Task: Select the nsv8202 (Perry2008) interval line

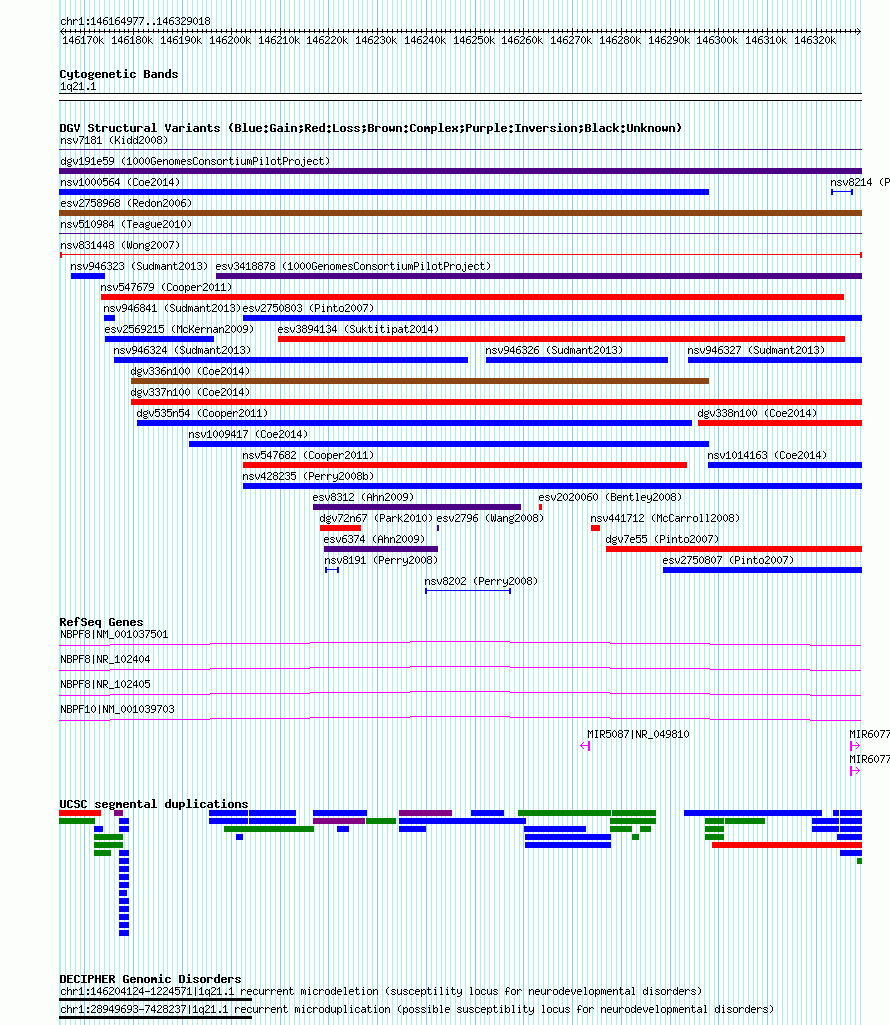Action: (468, 591)
